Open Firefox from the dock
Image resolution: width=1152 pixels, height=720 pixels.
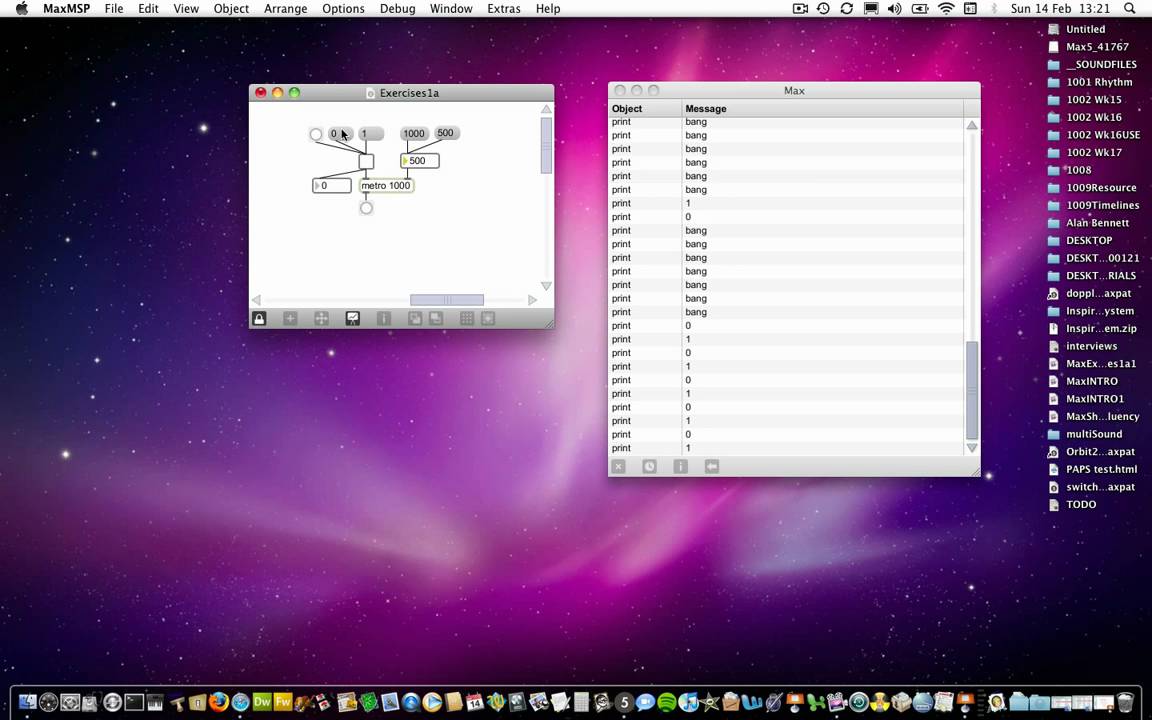click(219, 702)
